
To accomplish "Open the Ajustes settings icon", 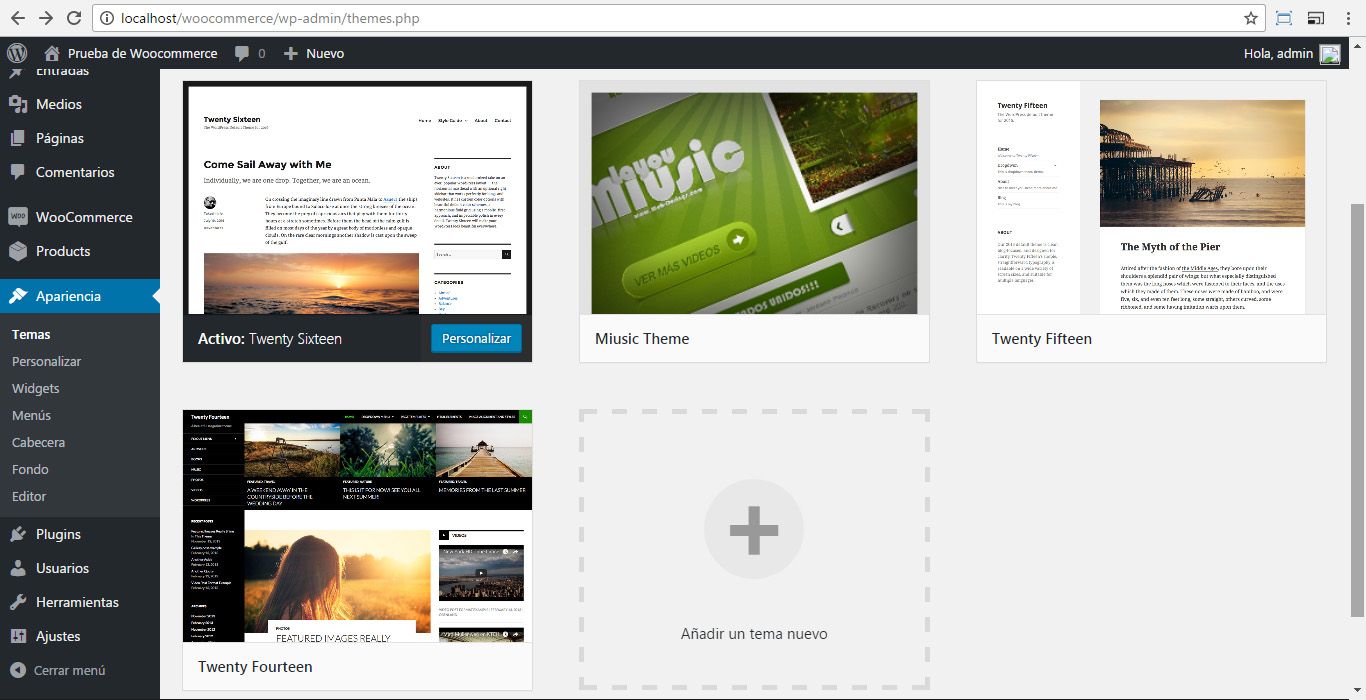I will tap(17, 636).
